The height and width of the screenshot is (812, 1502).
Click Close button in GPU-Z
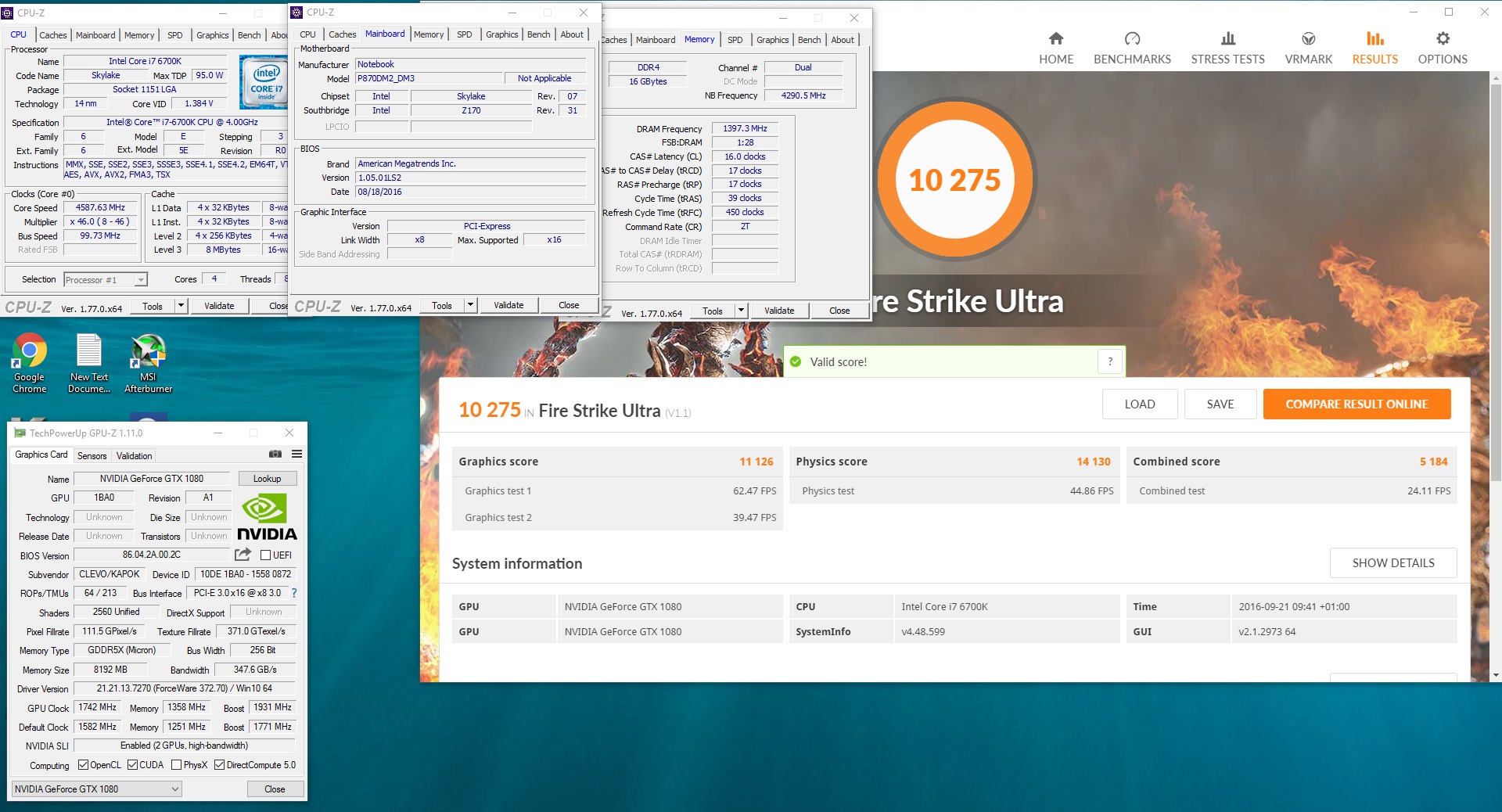[x=275, y=789]
